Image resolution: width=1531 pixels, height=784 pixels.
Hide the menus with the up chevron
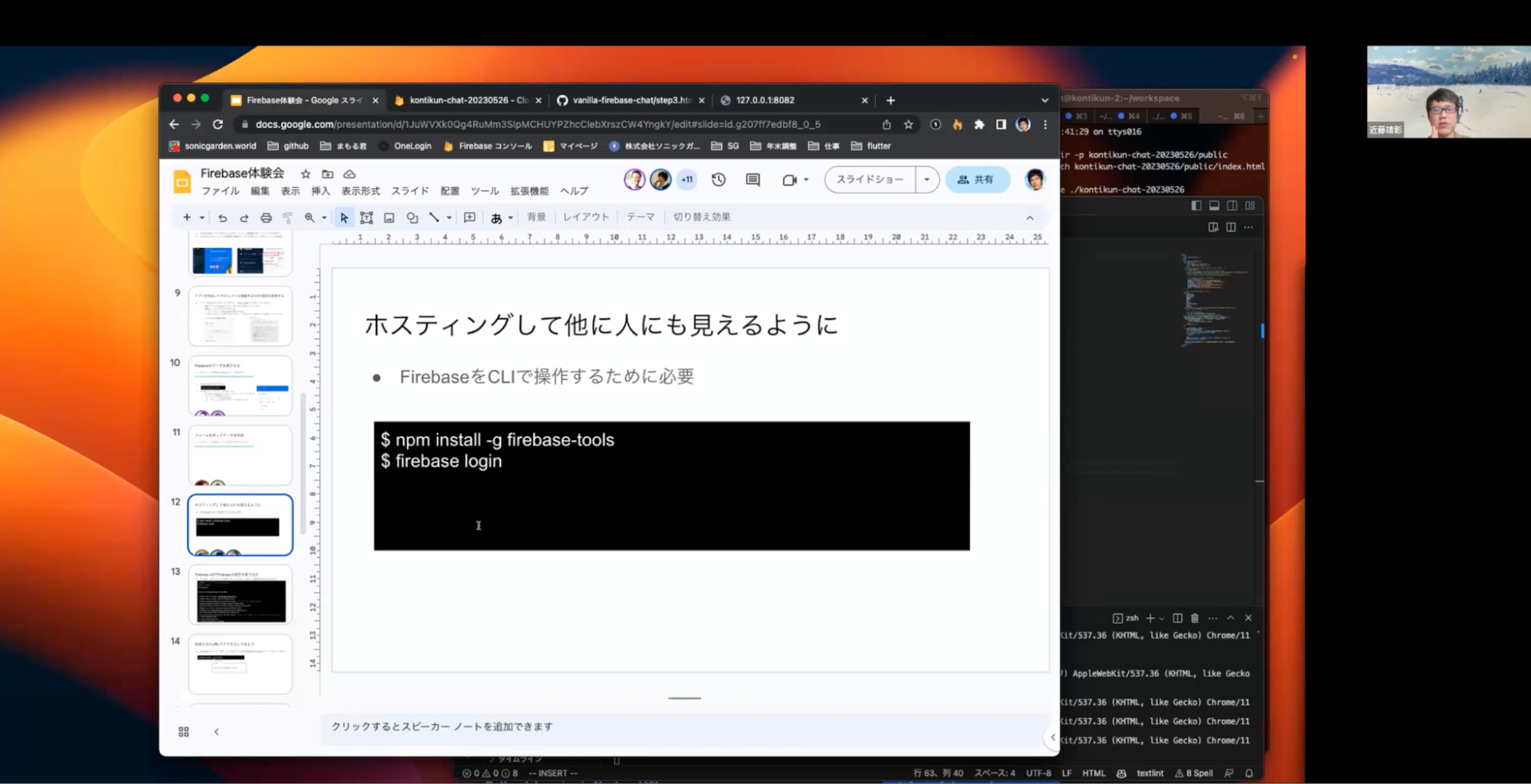coord(1030,218)
